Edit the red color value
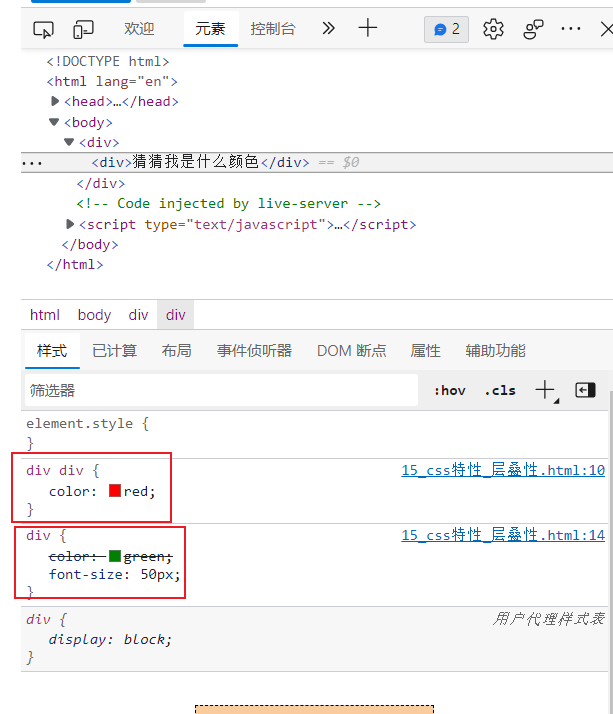 click(x=135, y=491)
